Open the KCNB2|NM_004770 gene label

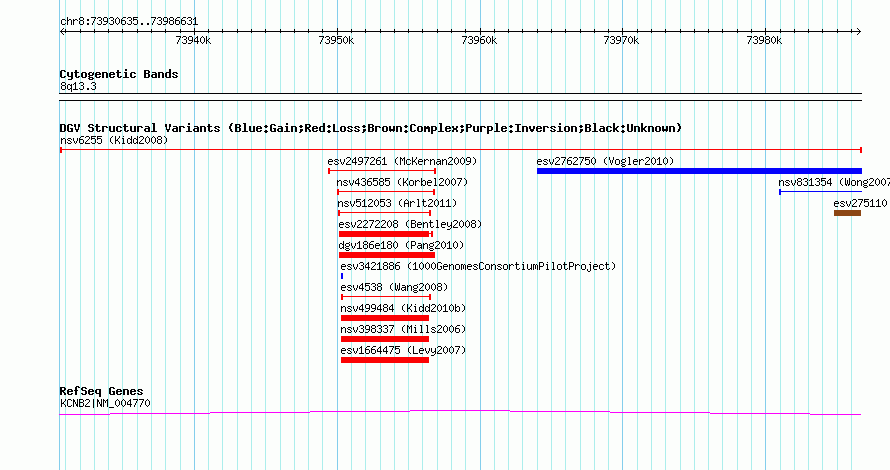pyautogui.click(x=106, y=403)
